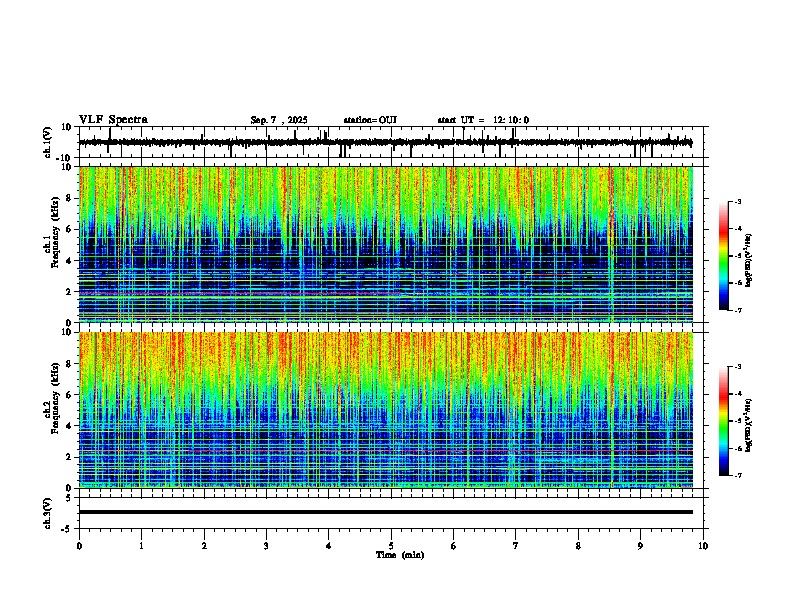Click the "2" kHz tick on ch.2 axis

point(70,457)
